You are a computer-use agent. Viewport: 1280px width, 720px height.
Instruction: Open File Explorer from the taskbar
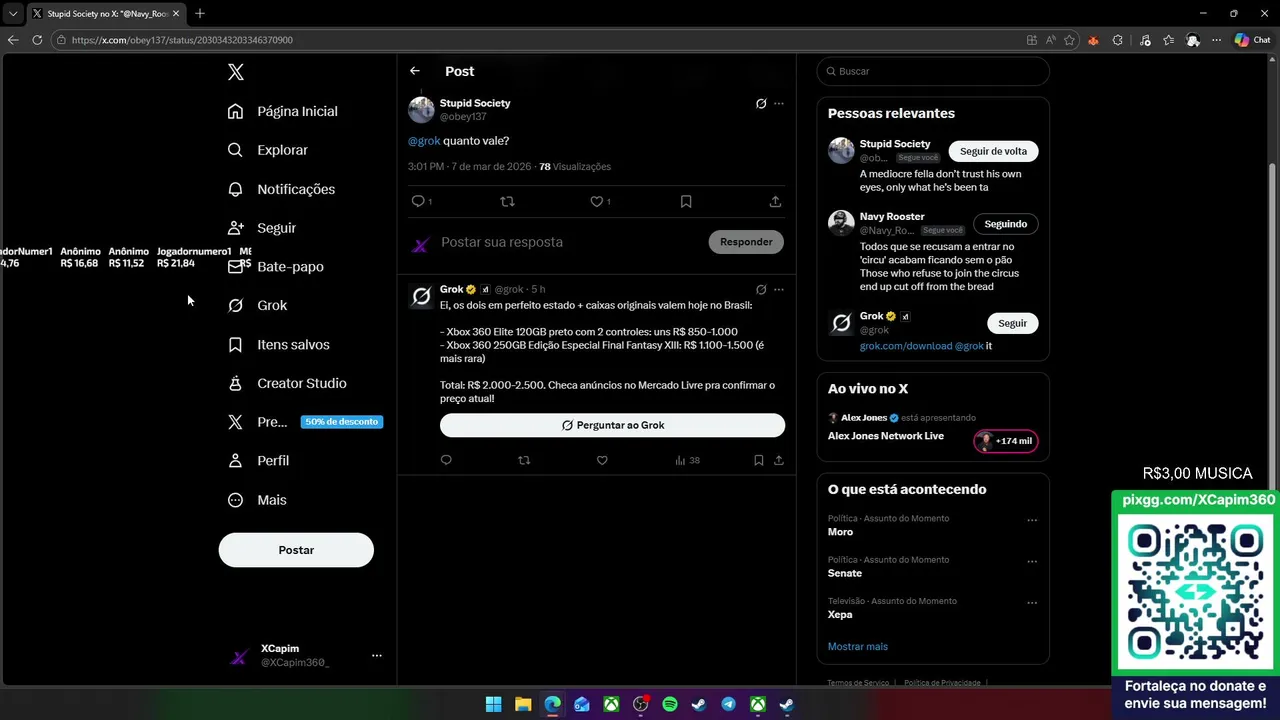pyautogui.click(x=523, y=704)
